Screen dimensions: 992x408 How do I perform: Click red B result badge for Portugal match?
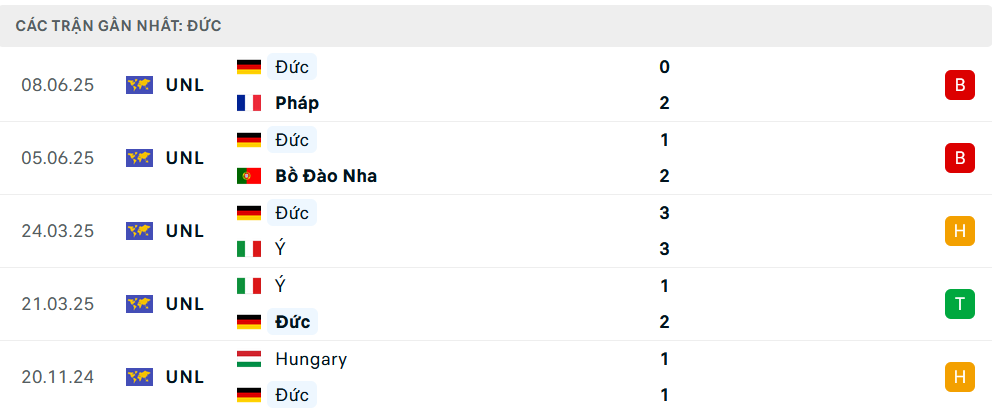coord(959,158)
